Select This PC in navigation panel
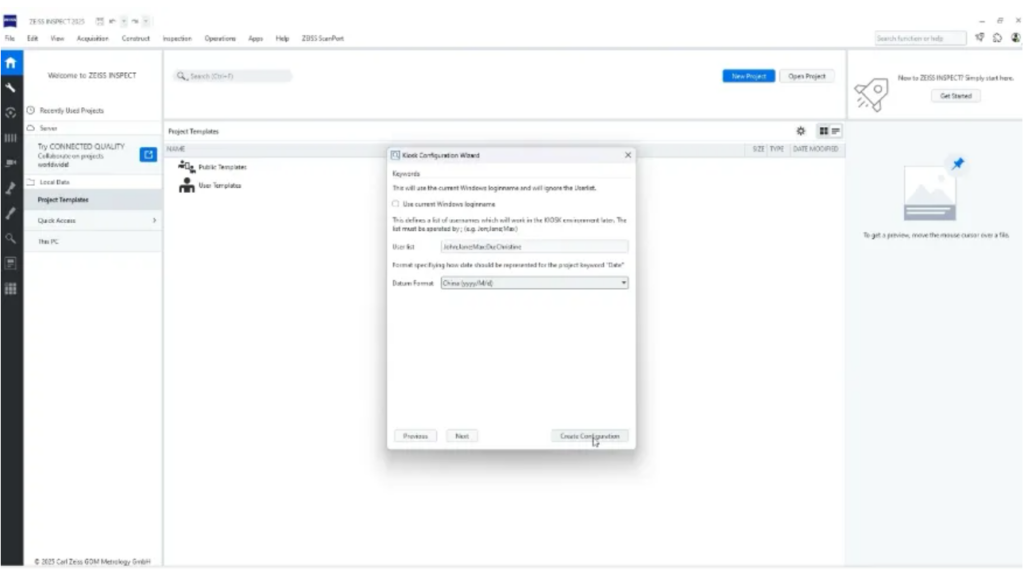The width and height of the screenshot is (1024, 570). tap(93, 242)
